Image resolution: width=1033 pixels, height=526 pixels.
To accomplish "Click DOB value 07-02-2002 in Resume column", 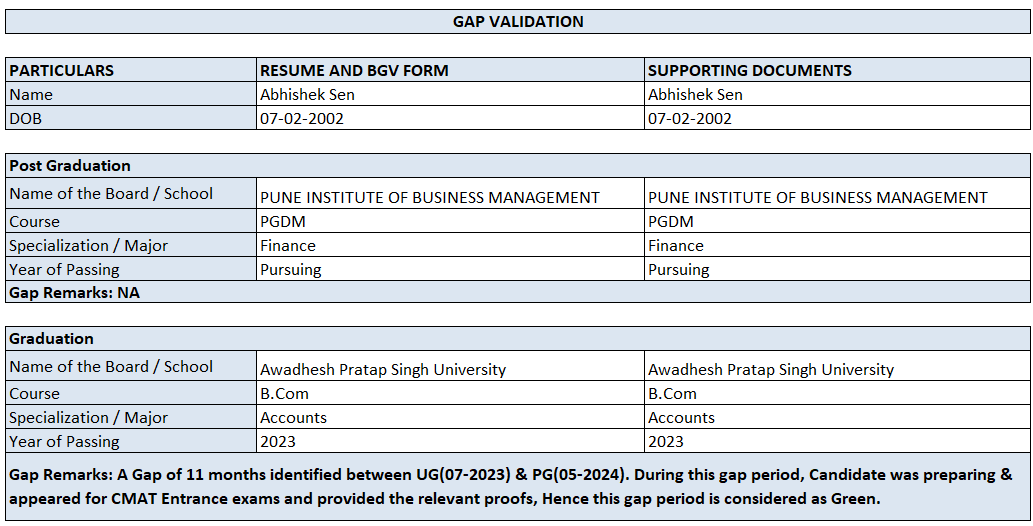I will (302, 118).
